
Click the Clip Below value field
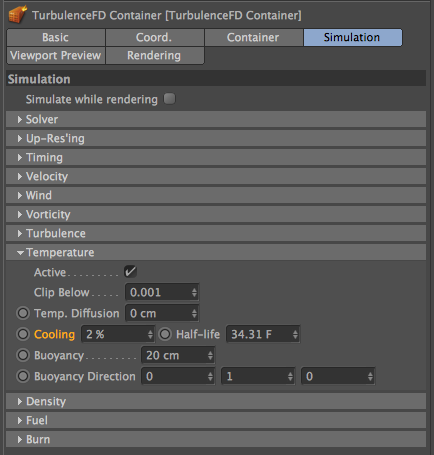162,292
